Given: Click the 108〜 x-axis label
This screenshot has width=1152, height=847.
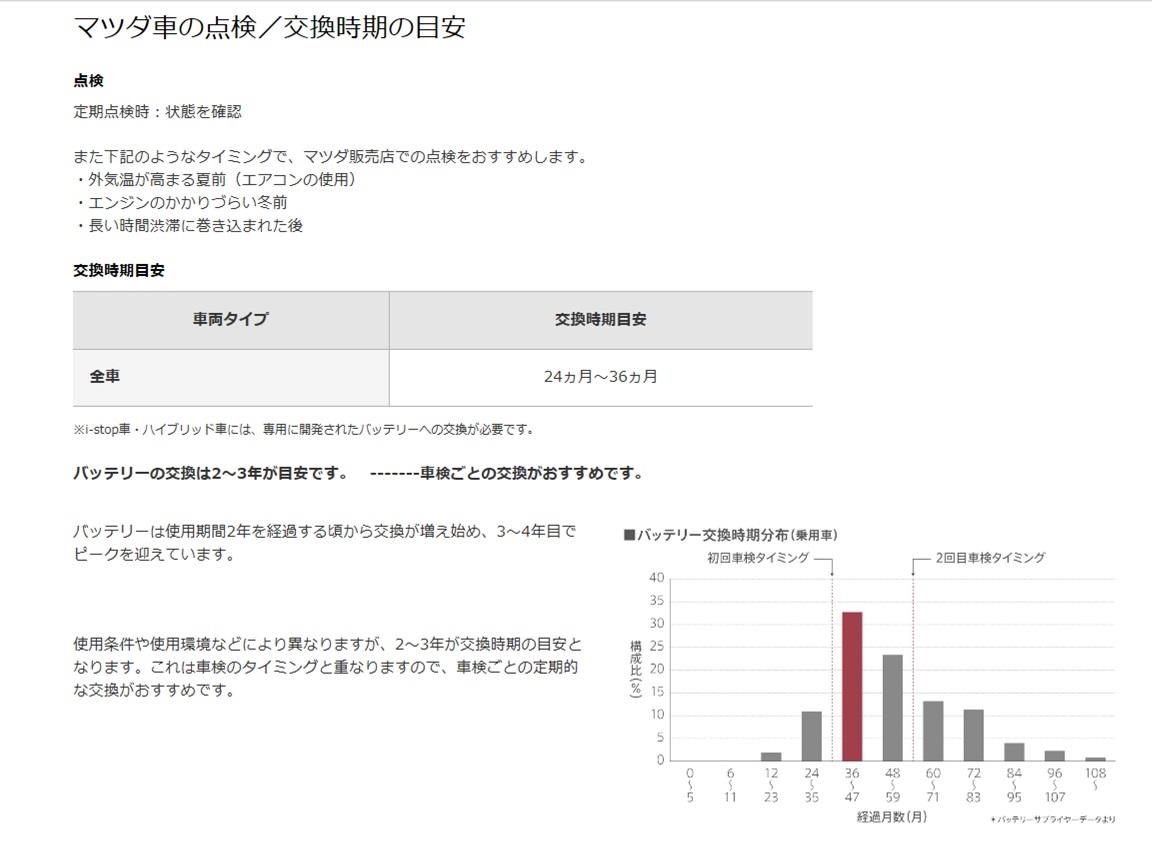Looking at the screenshot, I should [1095, 779].
